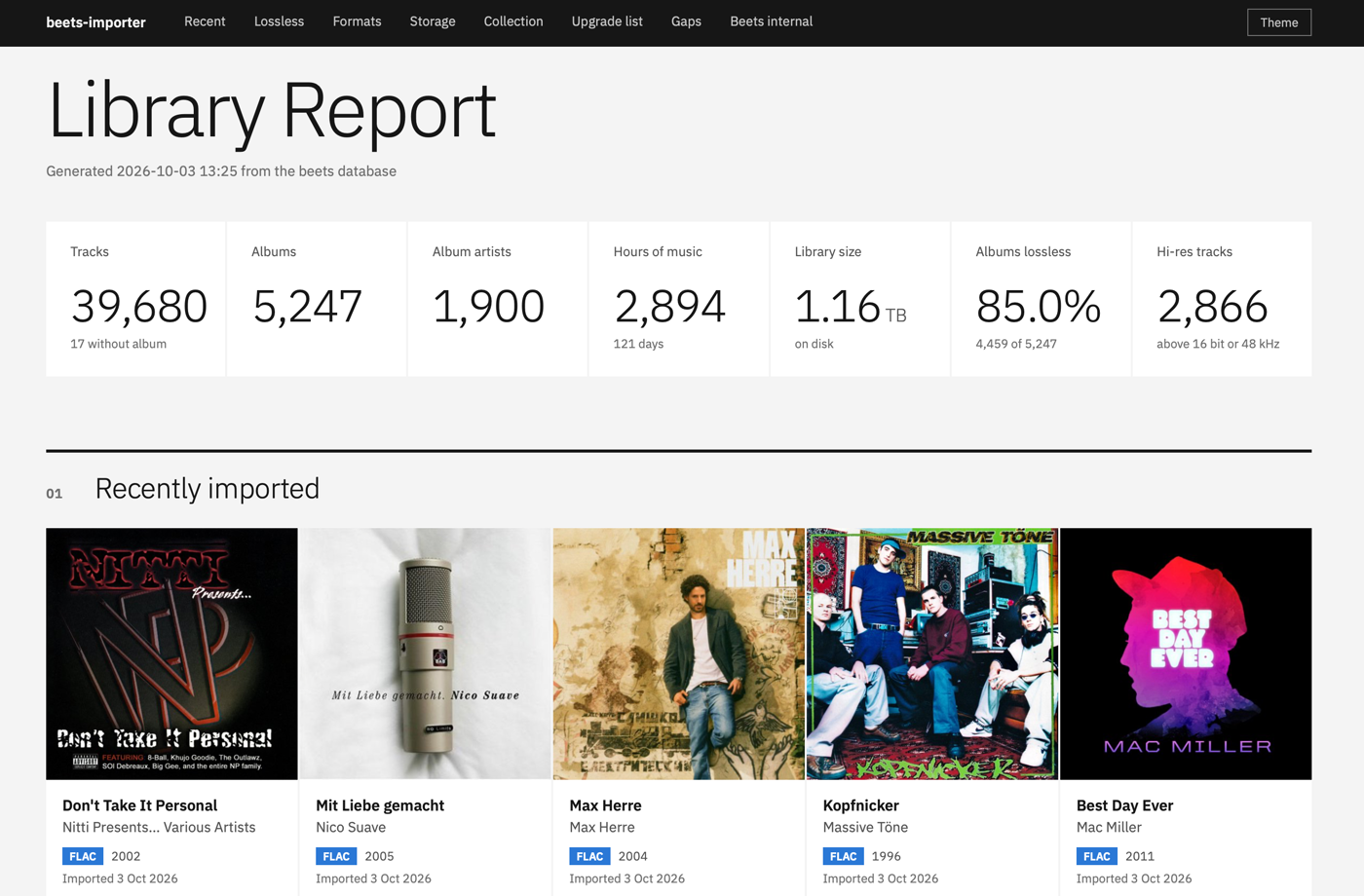The image size is (1364, 896).
Task: Open the Gaps section link
Action: click(x=686, y=21)
